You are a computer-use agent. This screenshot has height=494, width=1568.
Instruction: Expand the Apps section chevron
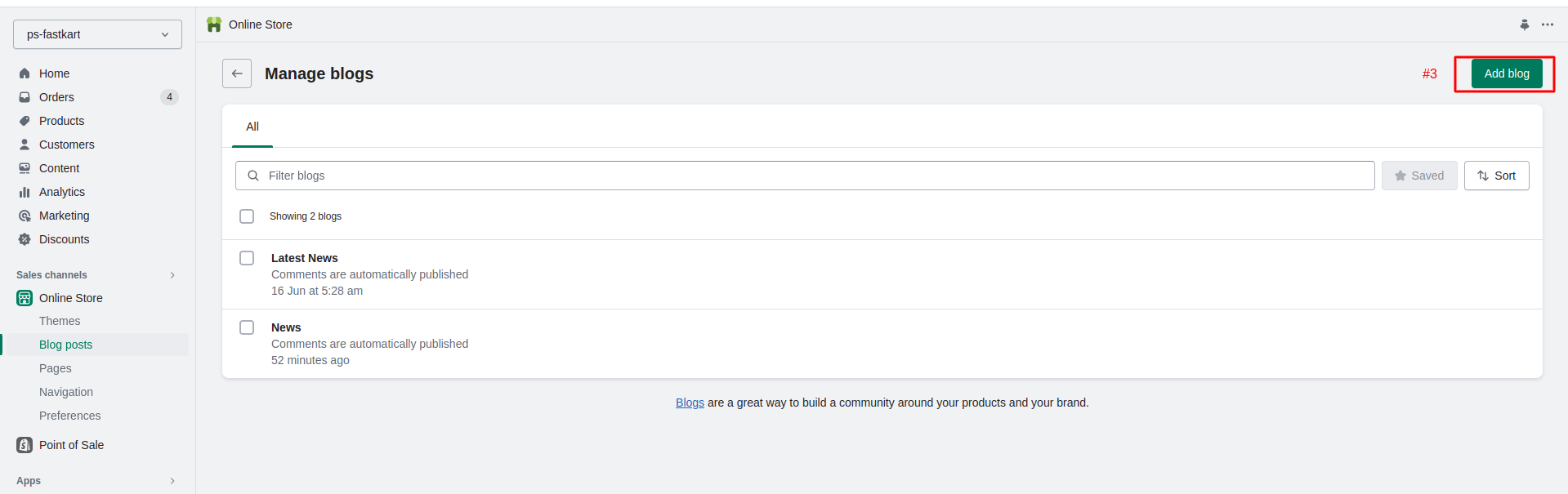[172, 481]
